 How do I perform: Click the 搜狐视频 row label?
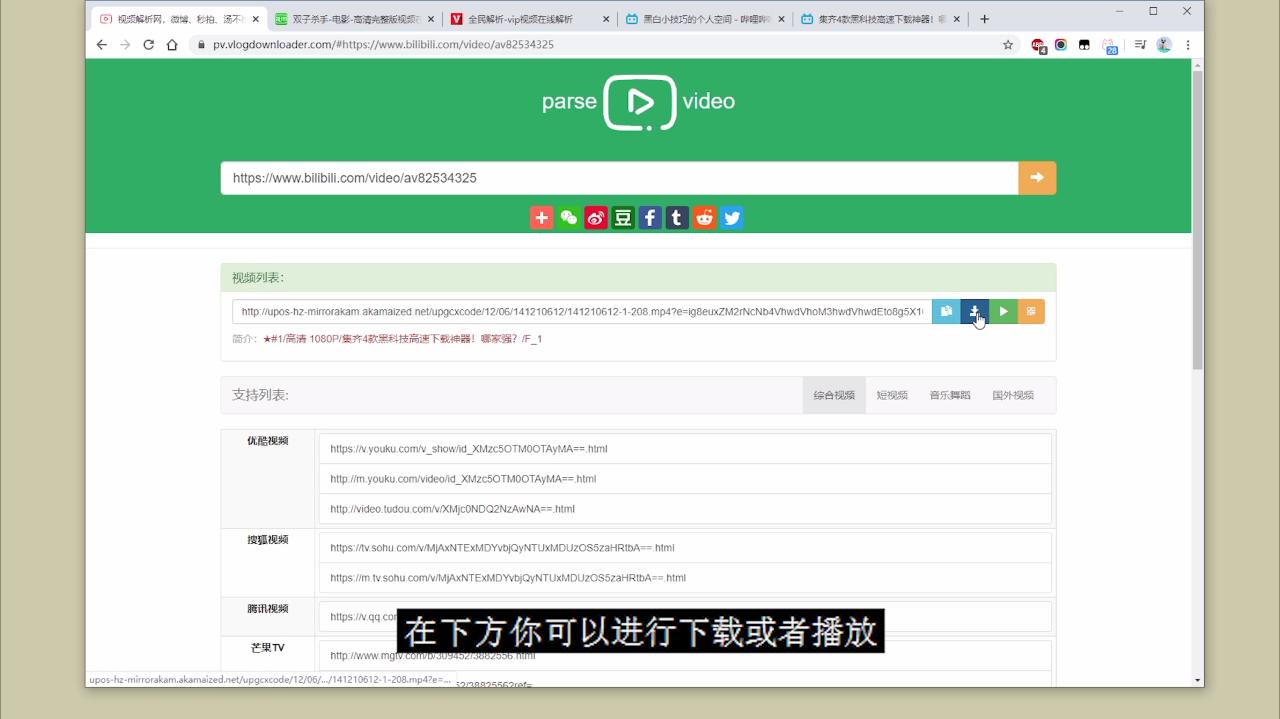(268, 540)
